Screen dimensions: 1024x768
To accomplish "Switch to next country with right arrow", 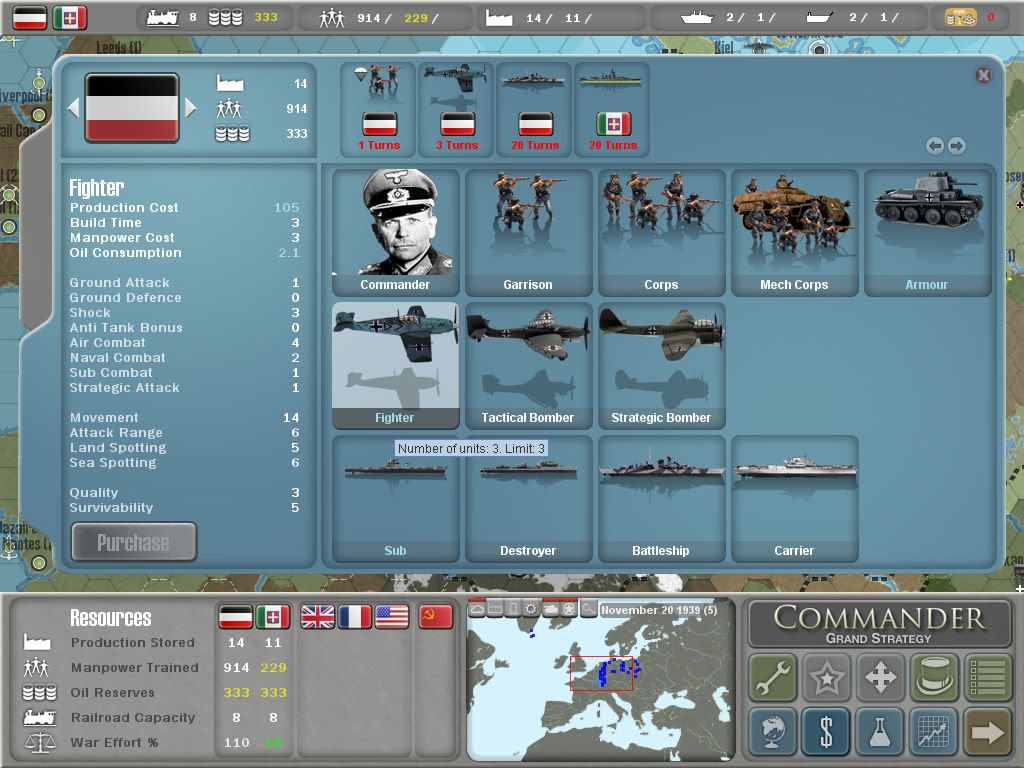I will 191,108.
